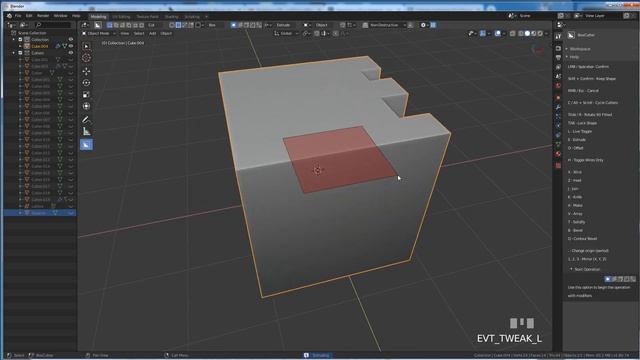Image resolution: width=640 pixels, height=360 pixels.
Task: Open the Edit menu
Action: point(29,16)
